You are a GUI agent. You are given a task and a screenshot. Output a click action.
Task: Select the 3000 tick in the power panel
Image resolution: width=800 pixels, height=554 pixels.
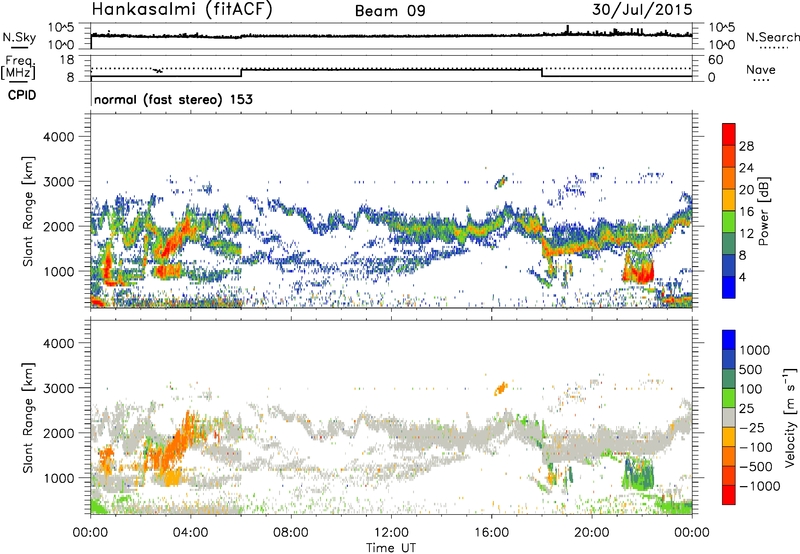point(59,182)
